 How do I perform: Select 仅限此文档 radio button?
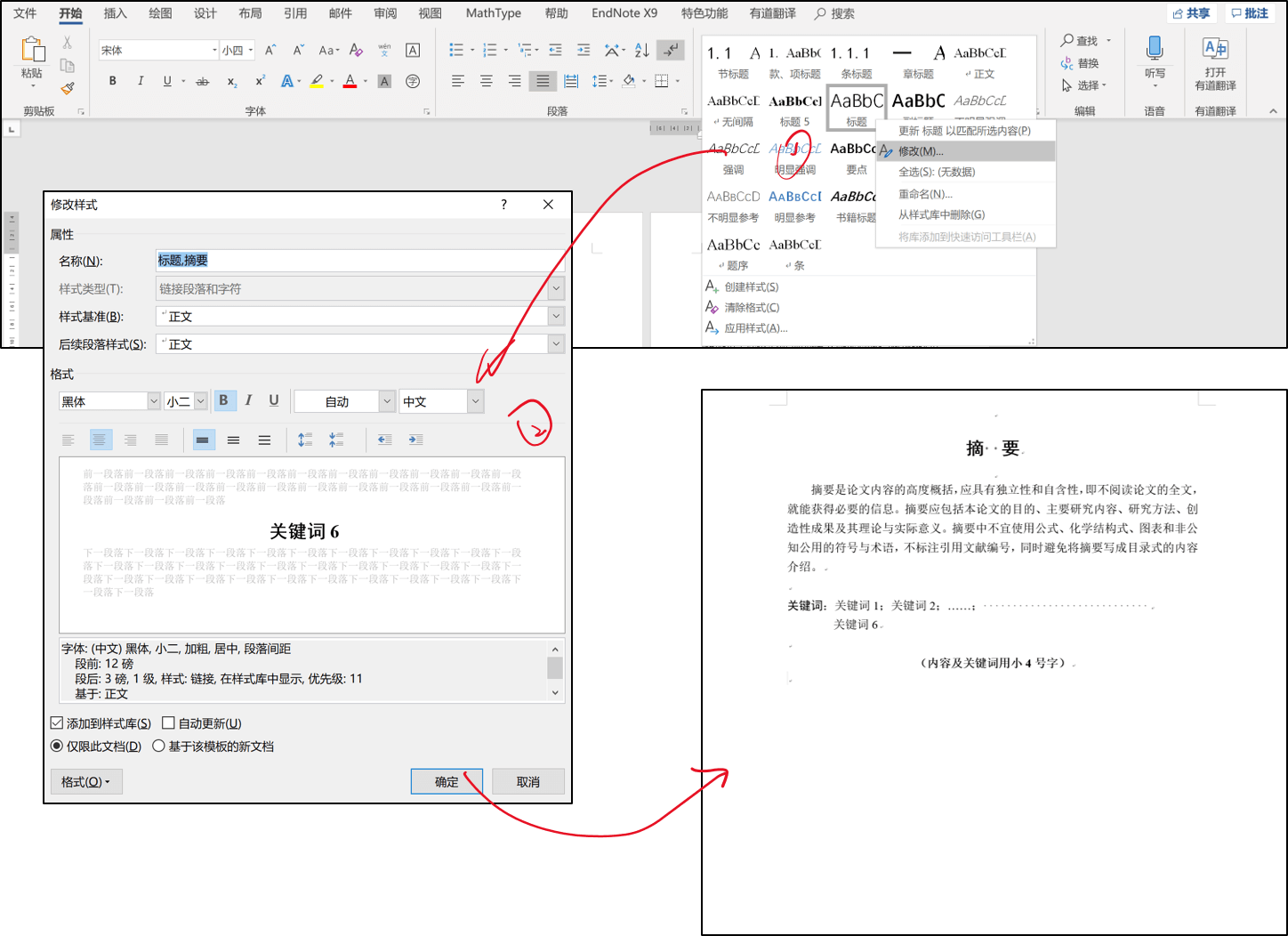pos(57,746)
